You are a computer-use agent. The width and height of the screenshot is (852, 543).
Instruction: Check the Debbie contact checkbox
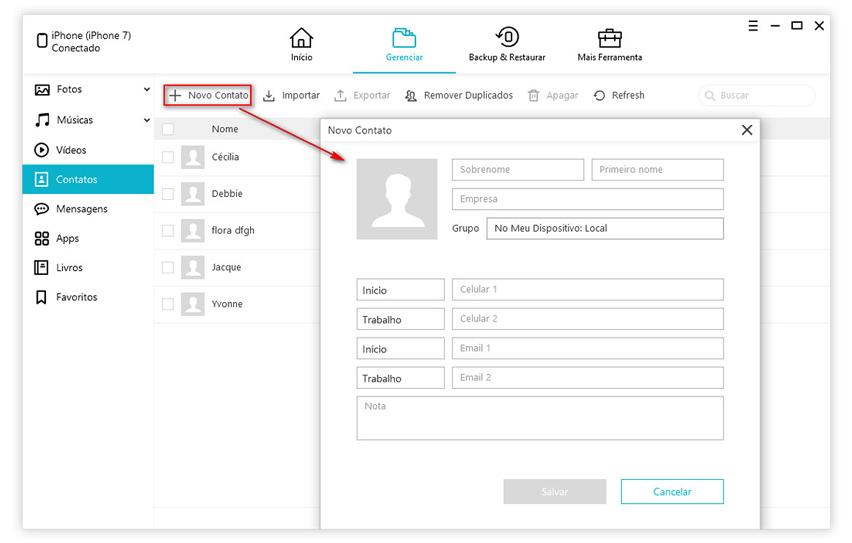(168, 194)
